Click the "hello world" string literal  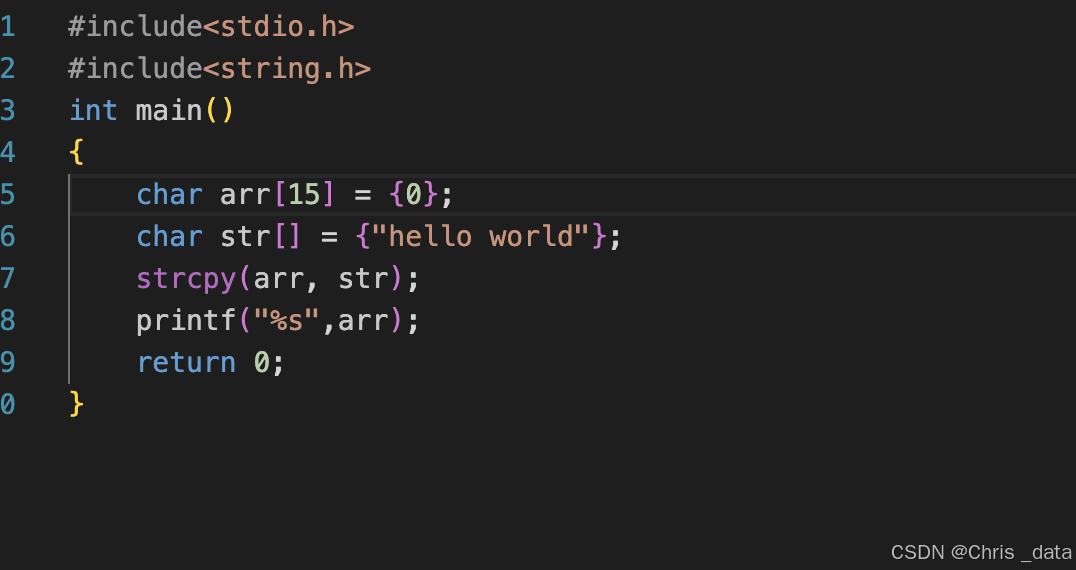coord(480,237)
